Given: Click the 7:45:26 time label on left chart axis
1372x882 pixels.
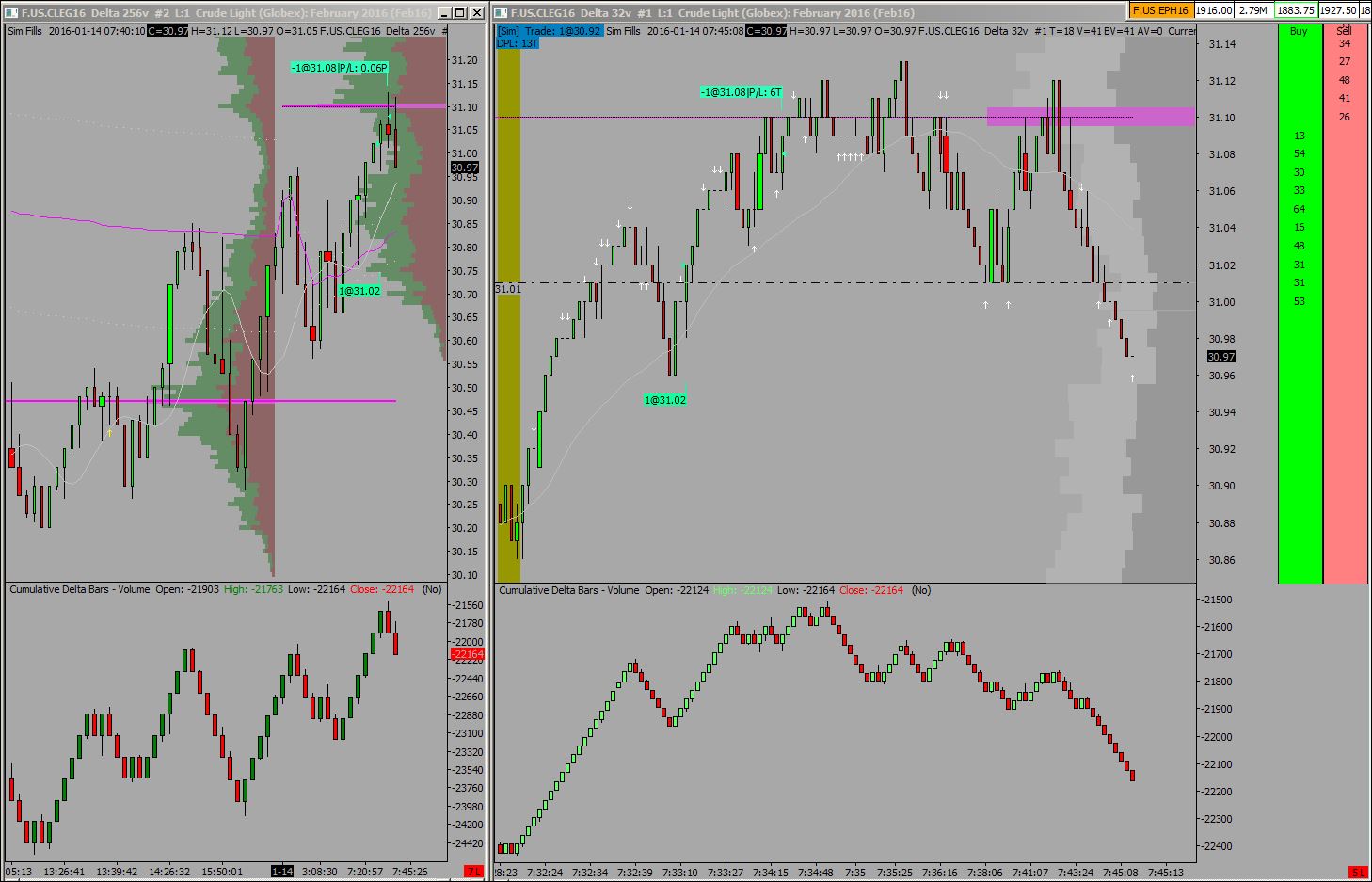Looking at the screenshot, I should (410, 872).
